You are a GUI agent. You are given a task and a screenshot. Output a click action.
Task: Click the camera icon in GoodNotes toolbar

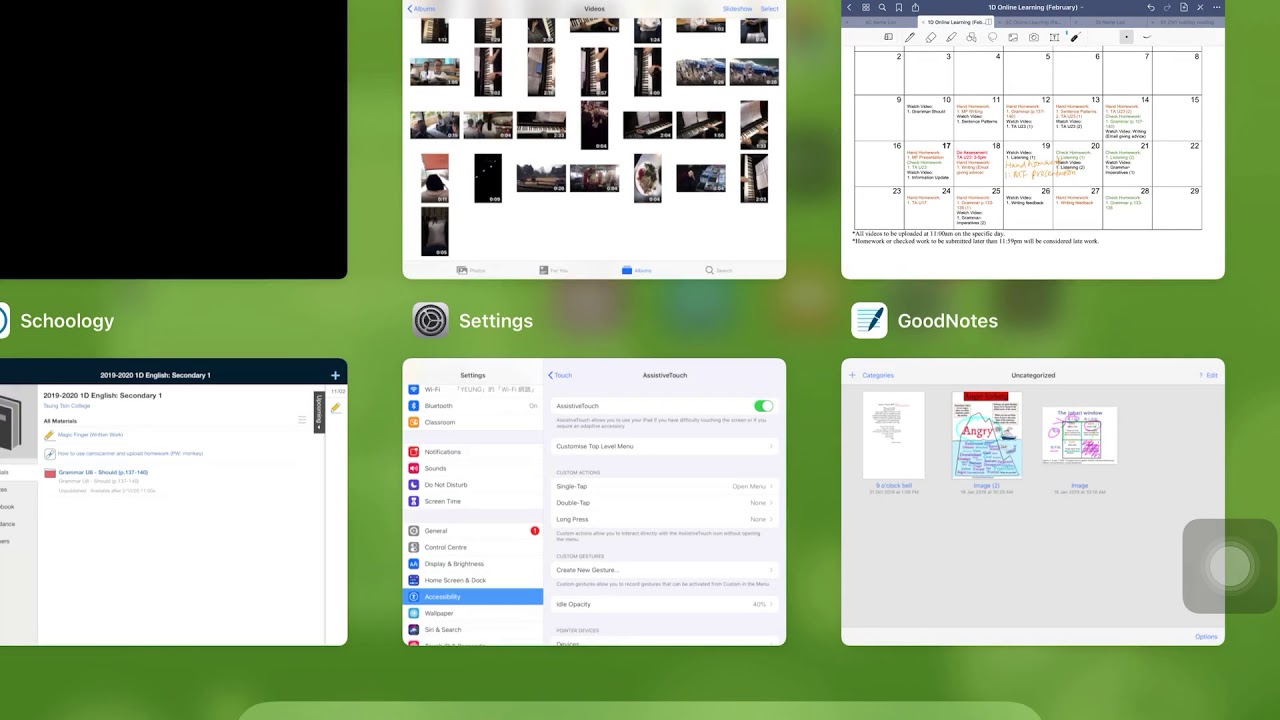(x=1033, y=37)
